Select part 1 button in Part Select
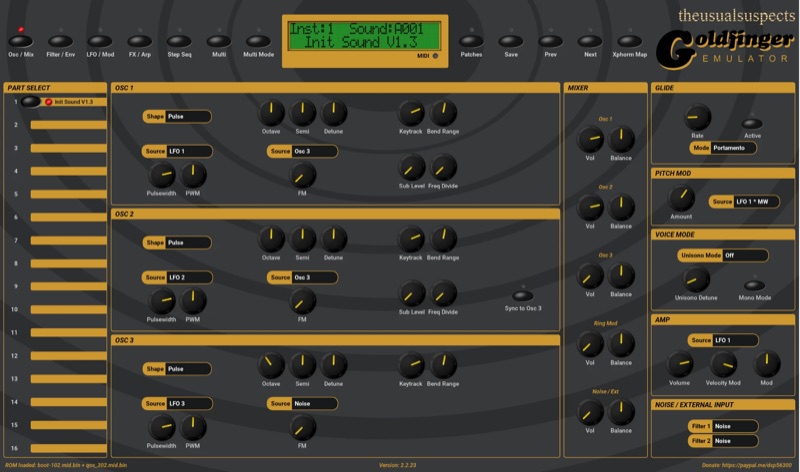Screen dimensions: 800x472 click(31, 102)
